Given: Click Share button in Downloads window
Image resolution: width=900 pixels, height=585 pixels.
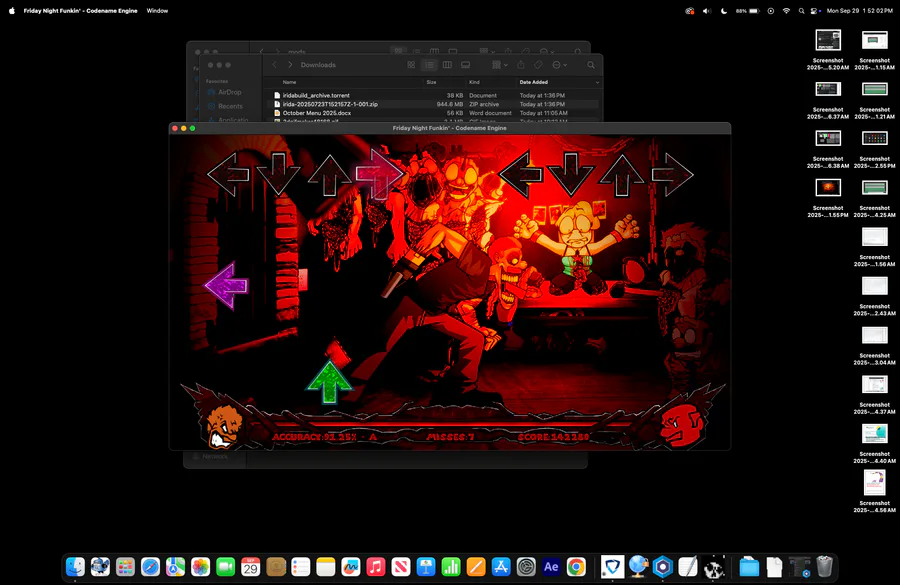Looking at the screenshot, I should click(x=521, y=65).
